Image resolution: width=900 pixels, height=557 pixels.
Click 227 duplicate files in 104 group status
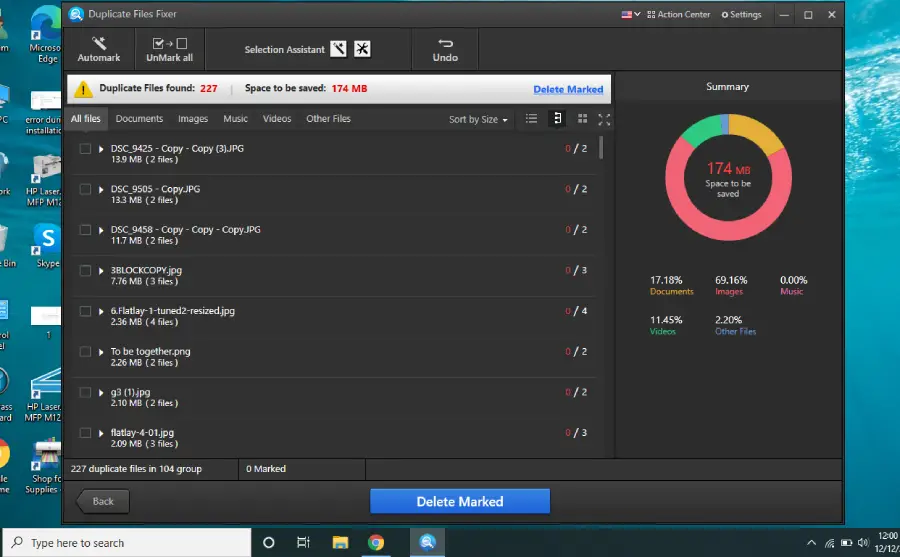[136, 469]
